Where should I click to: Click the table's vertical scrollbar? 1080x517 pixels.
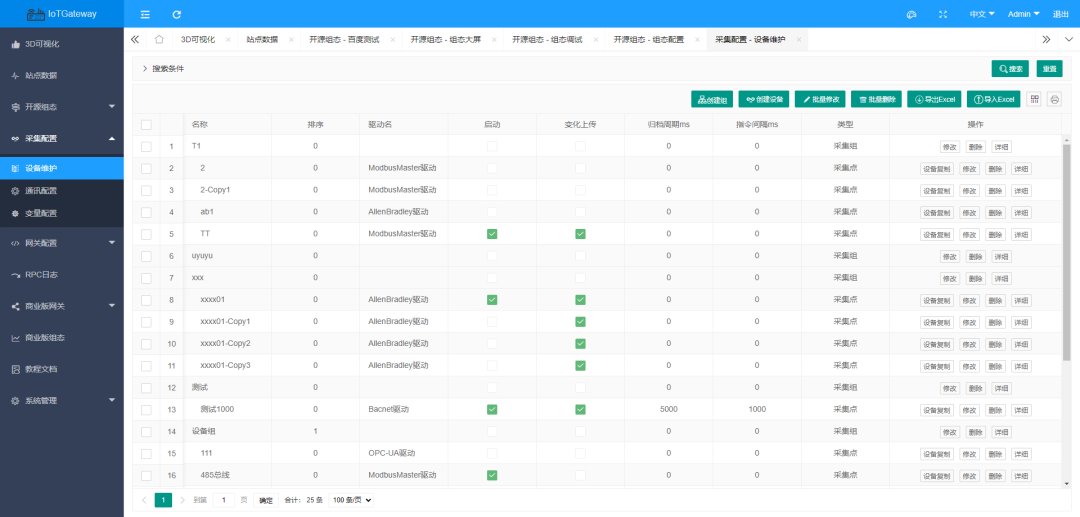point(1066,250)
